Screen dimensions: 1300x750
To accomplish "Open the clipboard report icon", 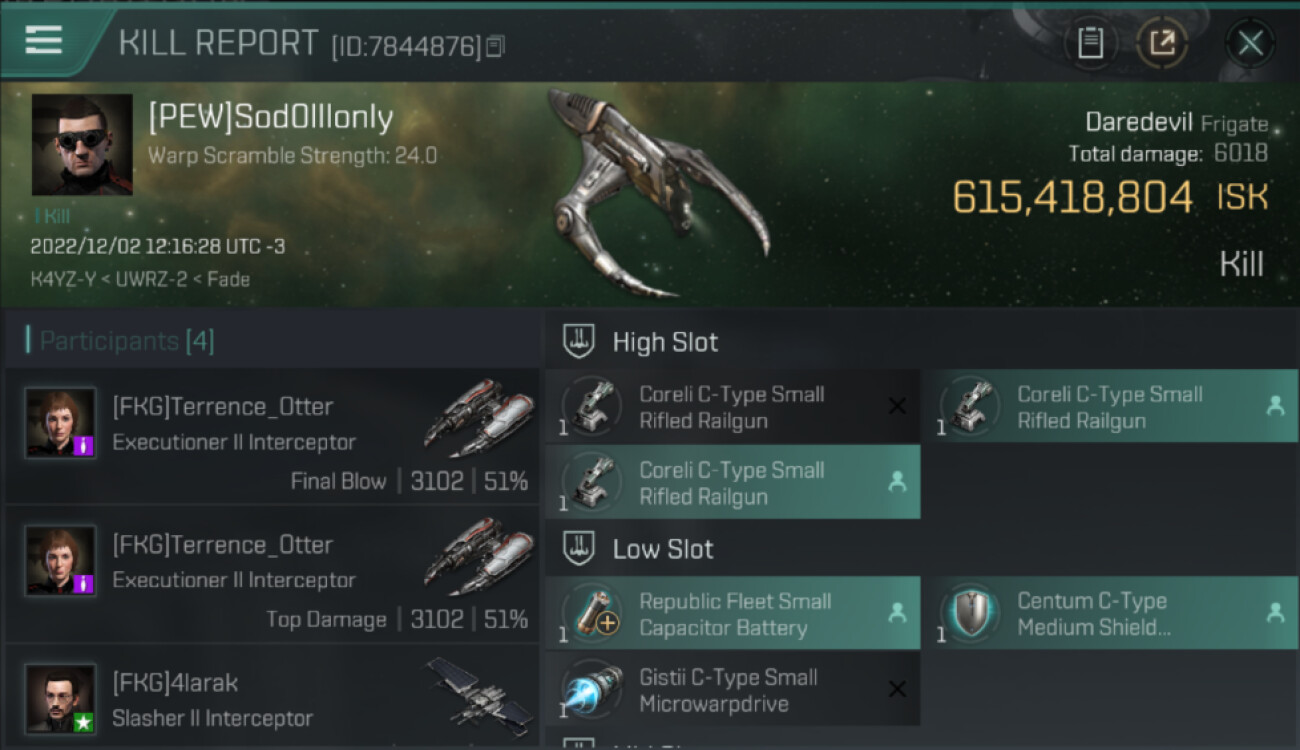I will pyautogui.click(x=1090, y=43).
